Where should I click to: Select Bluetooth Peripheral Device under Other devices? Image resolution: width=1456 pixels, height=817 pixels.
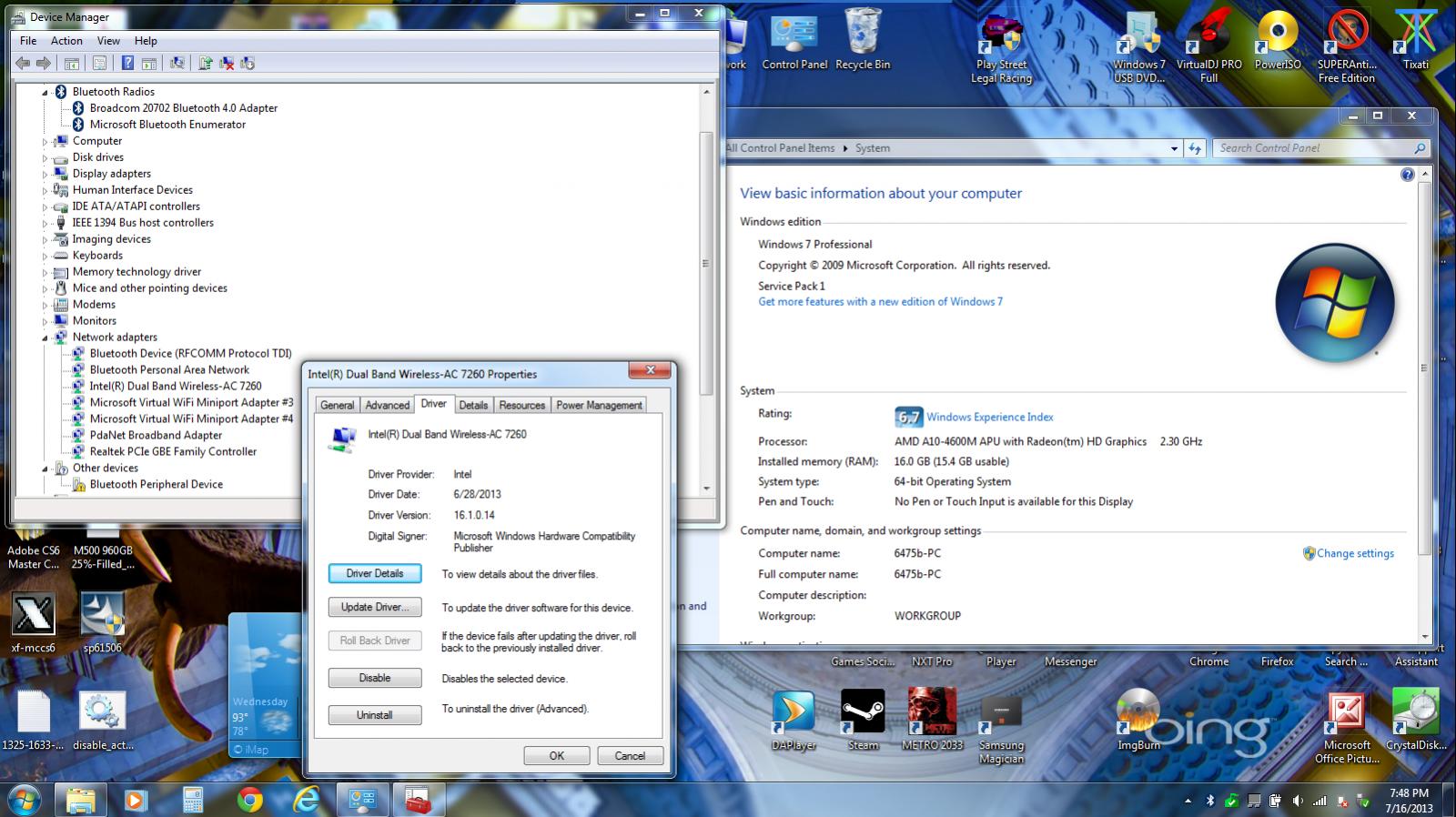tap(156, 484)
